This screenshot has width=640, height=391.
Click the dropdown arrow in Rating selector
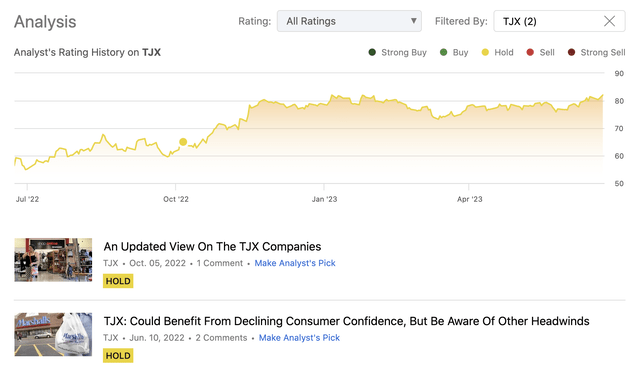click(413, 21)
